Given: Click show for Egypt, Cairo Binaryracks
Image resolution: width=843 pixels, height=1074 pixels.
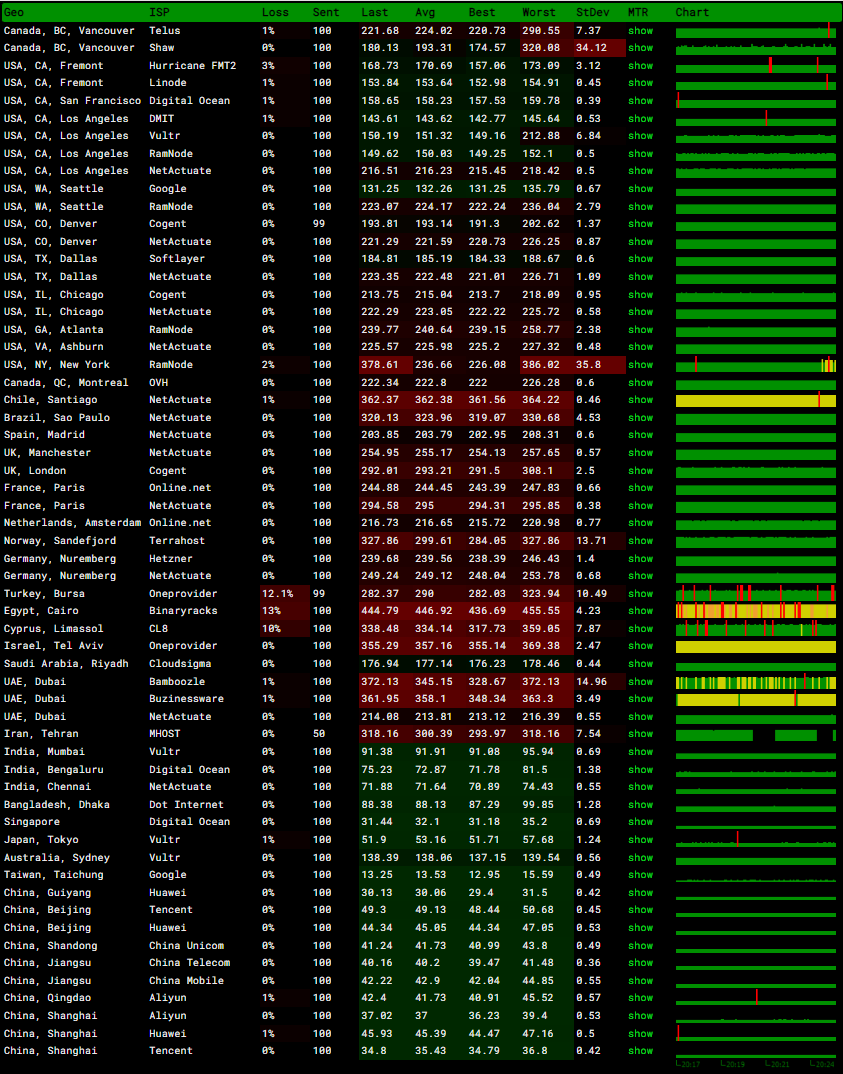Looking at the screenshot, I should (x=640, y=611).
